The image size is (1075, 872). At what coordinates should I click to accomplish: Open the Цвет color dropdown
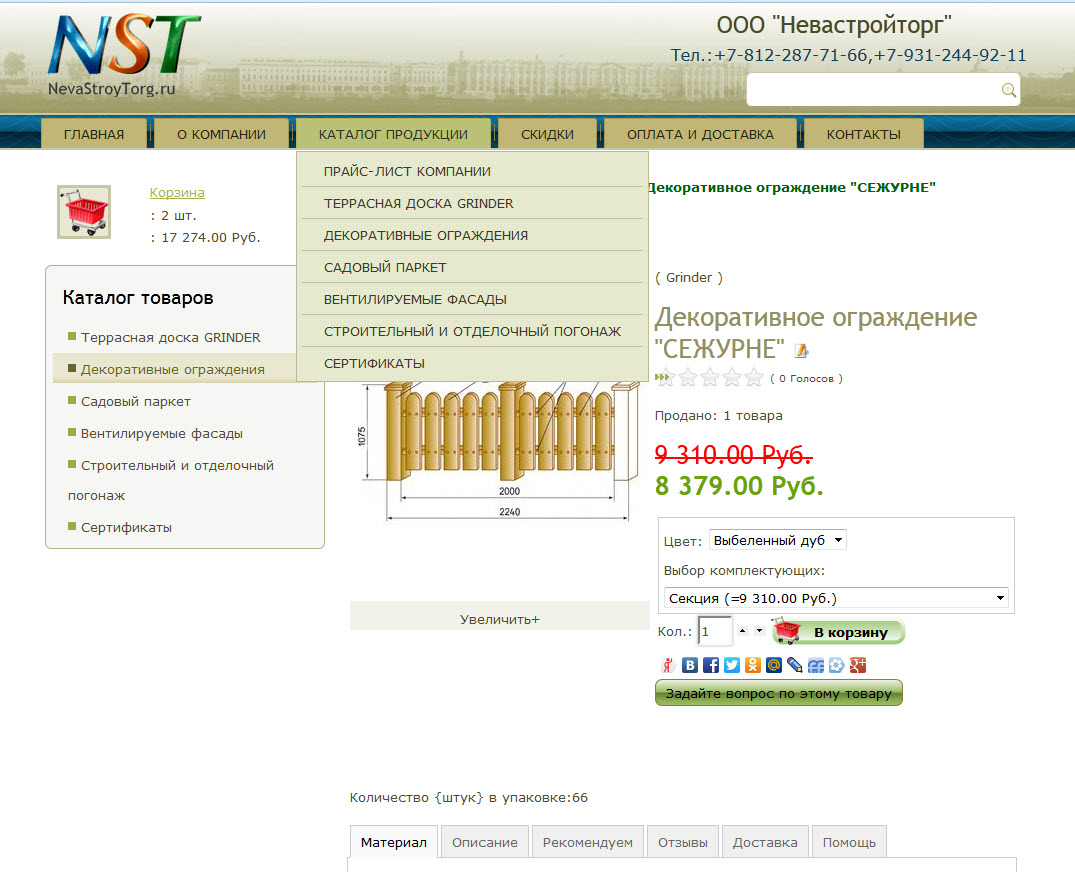(x=777, y=540)
